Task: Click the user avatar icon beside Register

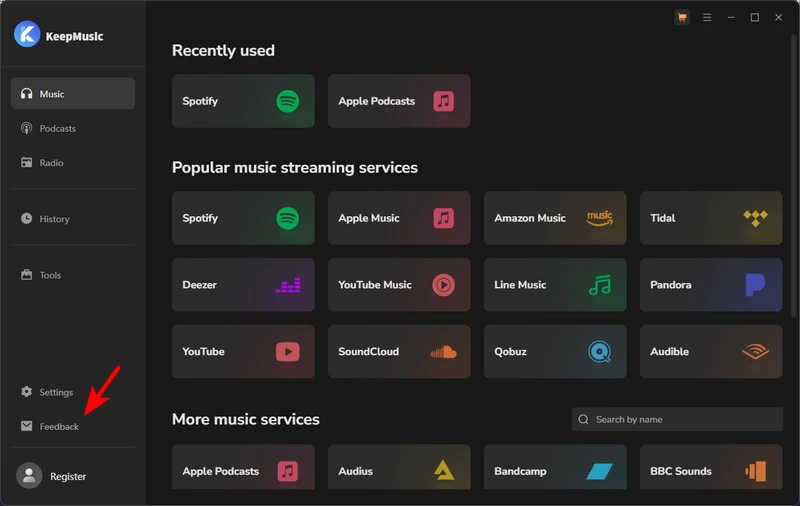Action: [29, 475]
